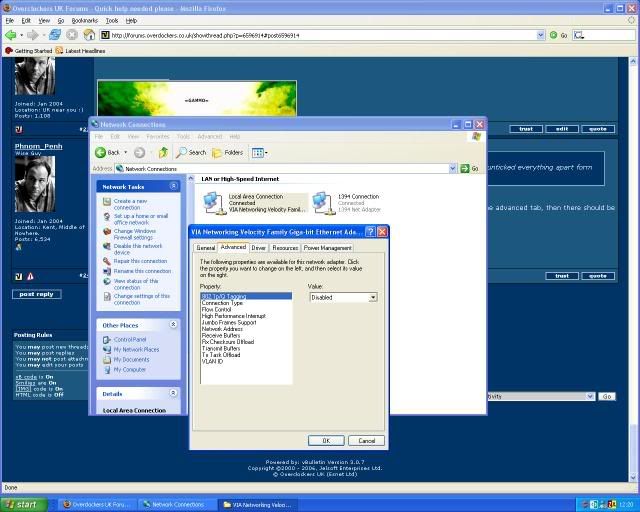Click the Start button

22,505
